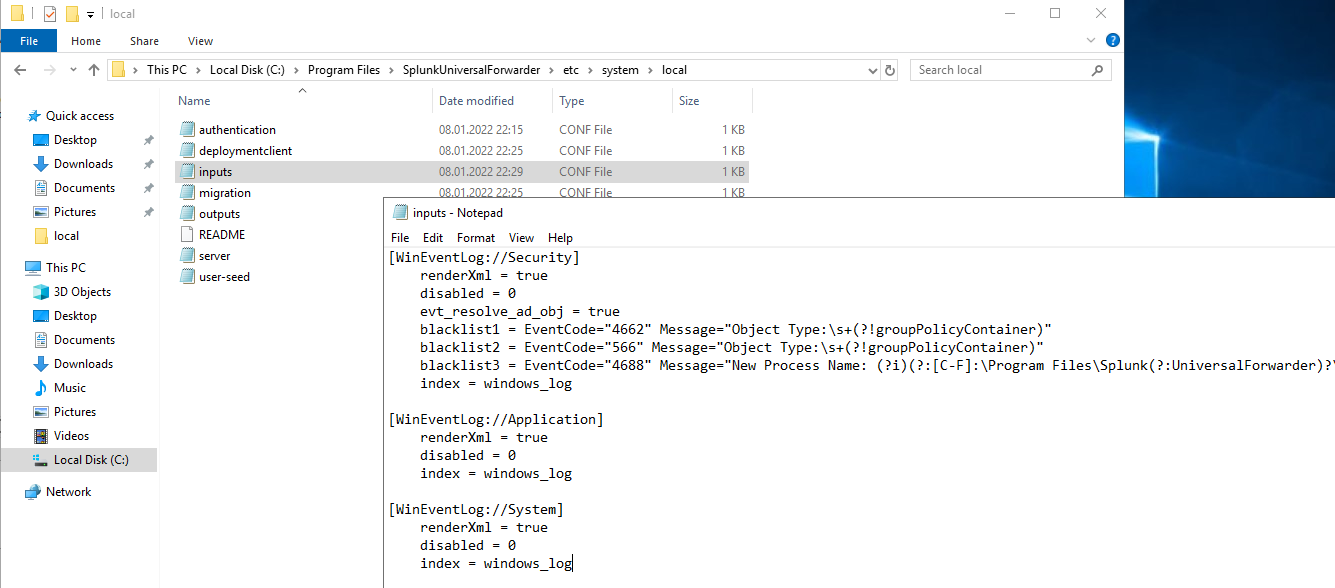
Task: Click the Refresh button beside address bar
Action: coord(891,70)
